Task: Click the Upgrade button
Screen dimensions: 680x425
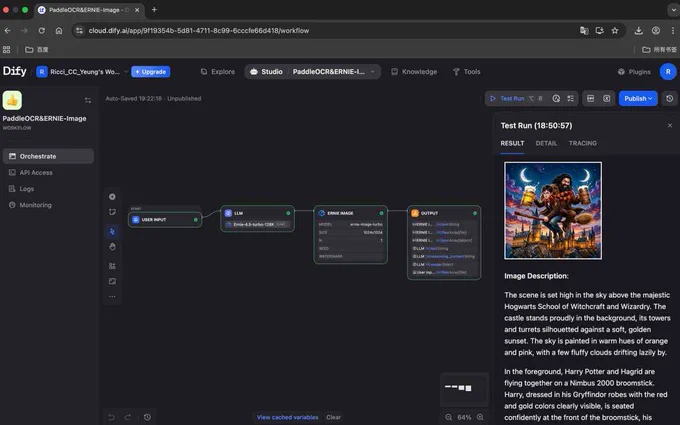Action: (150, 72)
